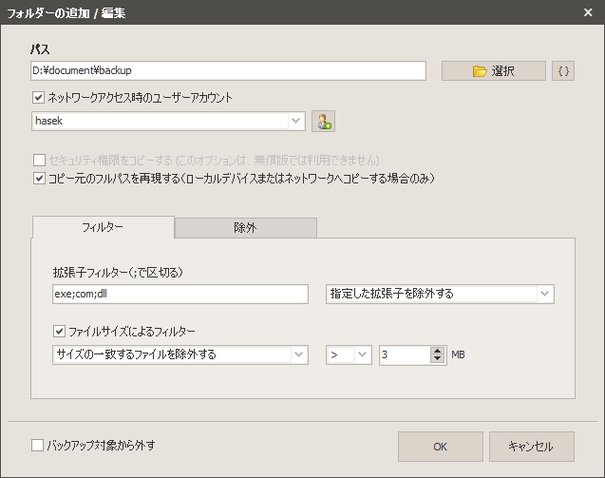Open サイズの一致するファイルを除外する dropdown
The height and width of the screenshot is (478, 605).
tap(298, 354)
